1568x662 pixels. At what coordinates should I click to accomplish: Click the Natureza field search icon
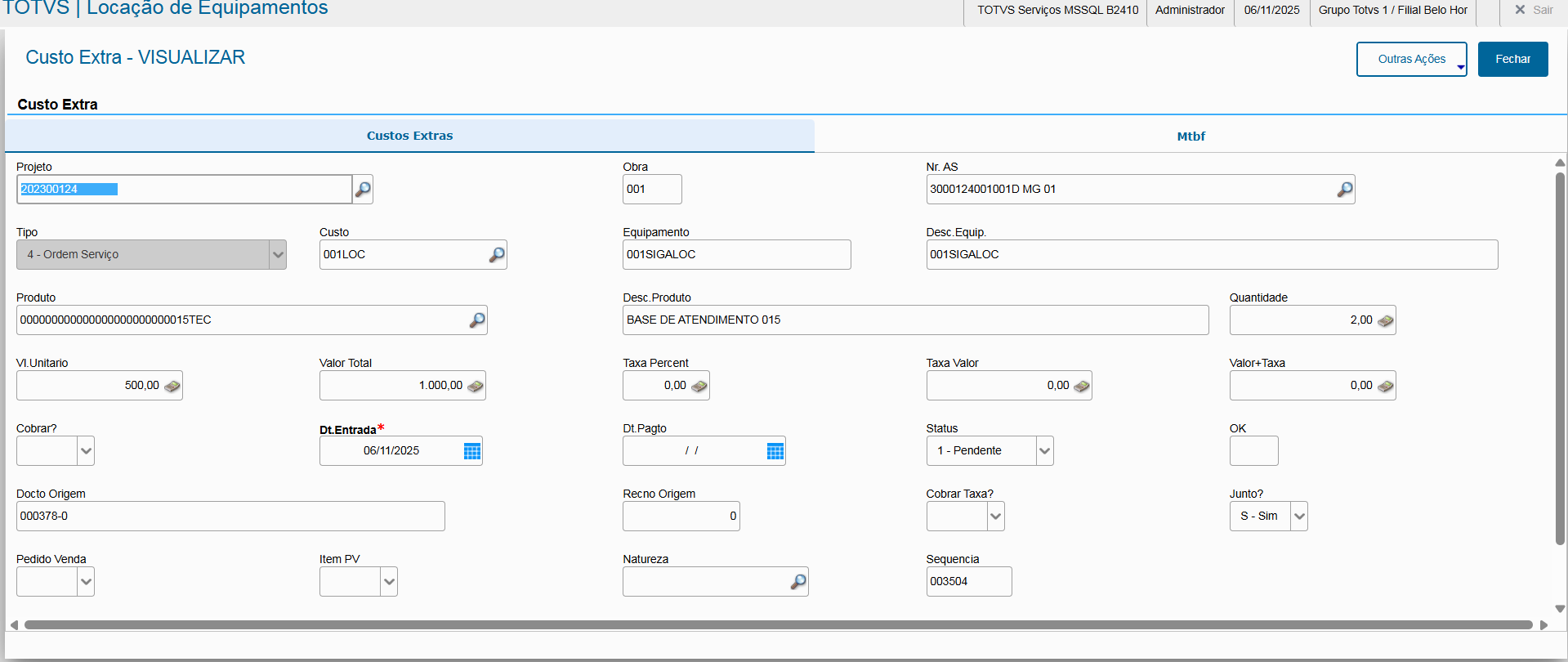pos(798,582)
